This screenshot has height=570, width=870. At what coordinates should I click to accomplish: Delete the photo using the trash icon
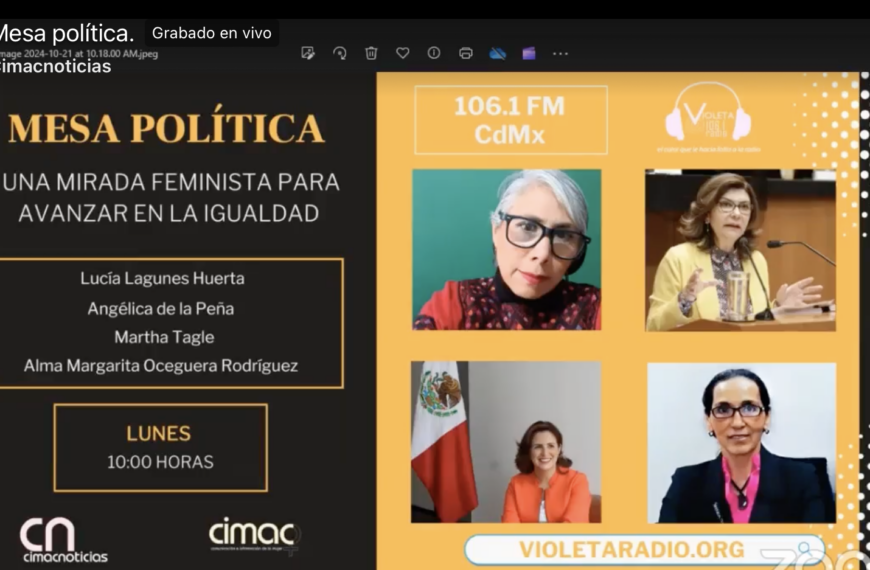tap(371, 53)
